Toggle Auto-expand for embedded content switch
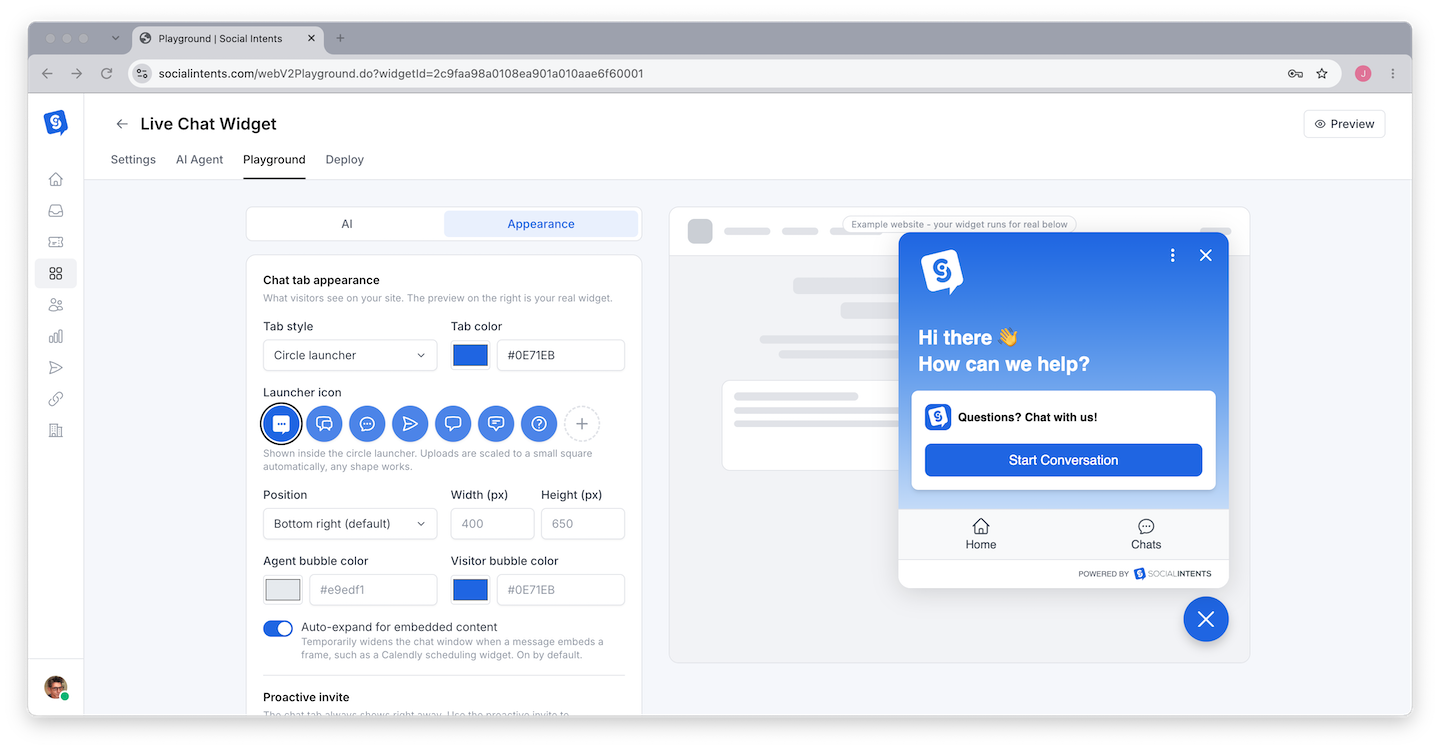 coord(278,628)
